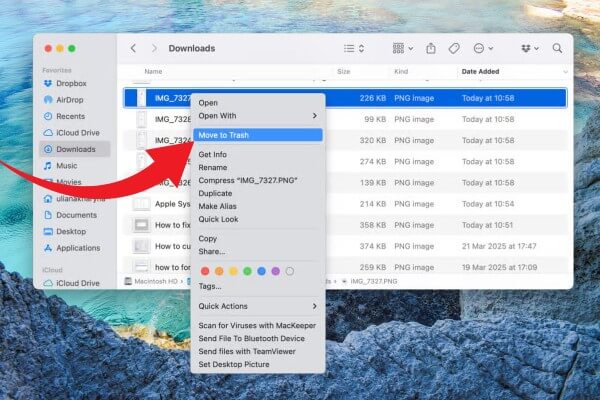Open the group-by grid dropdown

tap(403, 48)
